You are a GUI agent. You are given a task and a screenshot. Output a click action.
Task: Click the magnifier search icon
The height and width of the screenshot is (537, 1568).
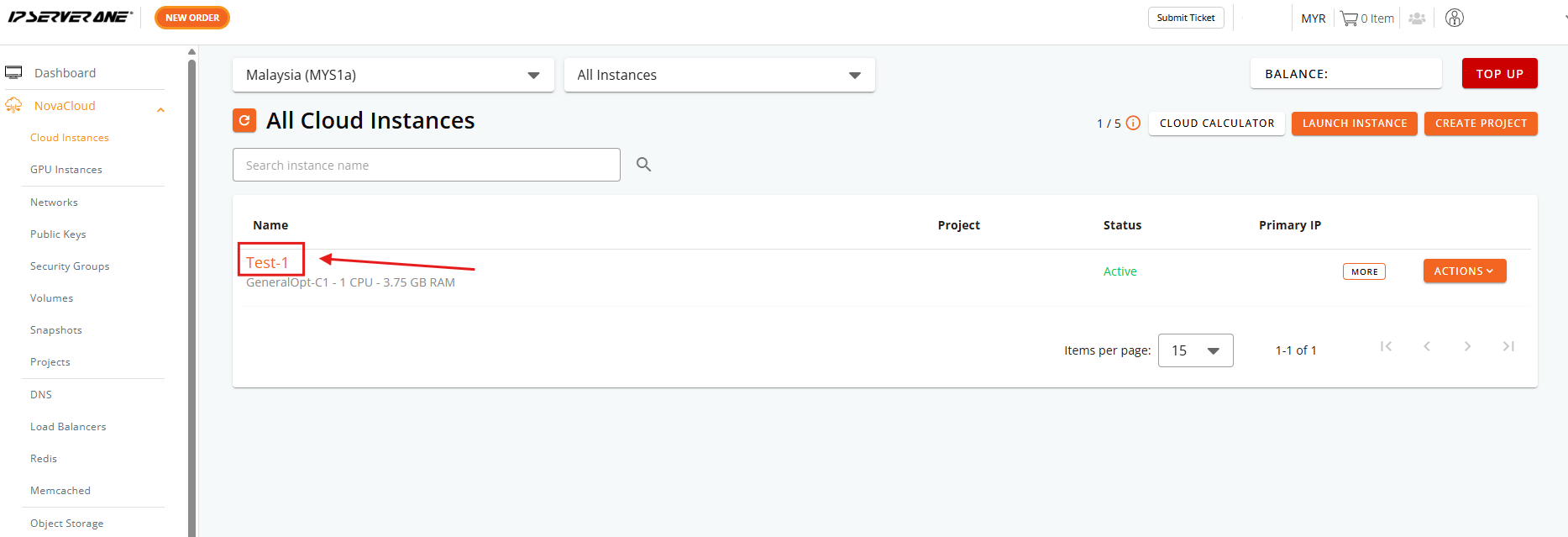pos(644,165)
